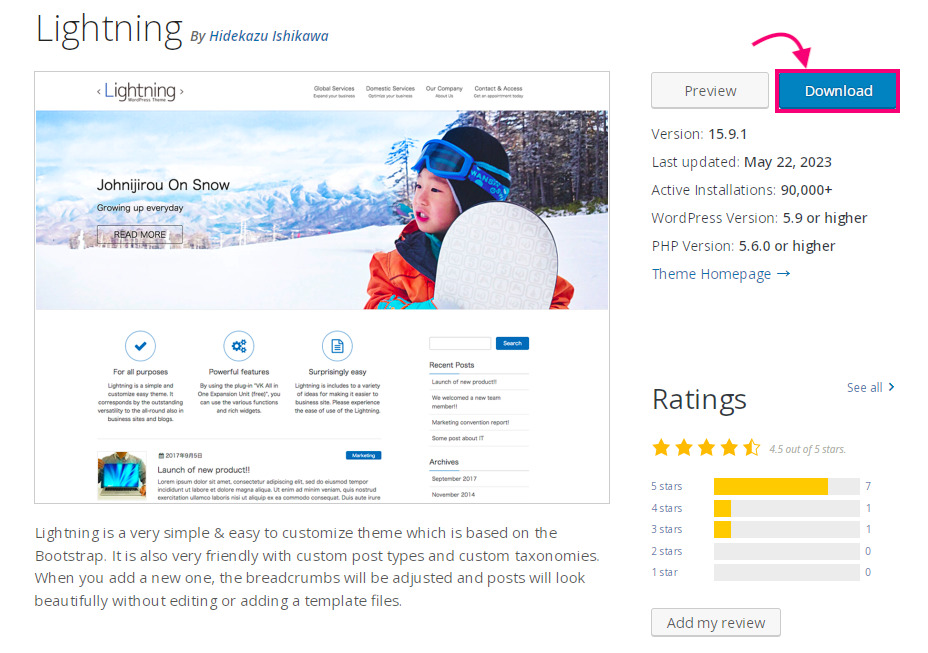Viewport: 928px width, 653px height.
Task: Click Global Services menu item
Action: [334, 91]
